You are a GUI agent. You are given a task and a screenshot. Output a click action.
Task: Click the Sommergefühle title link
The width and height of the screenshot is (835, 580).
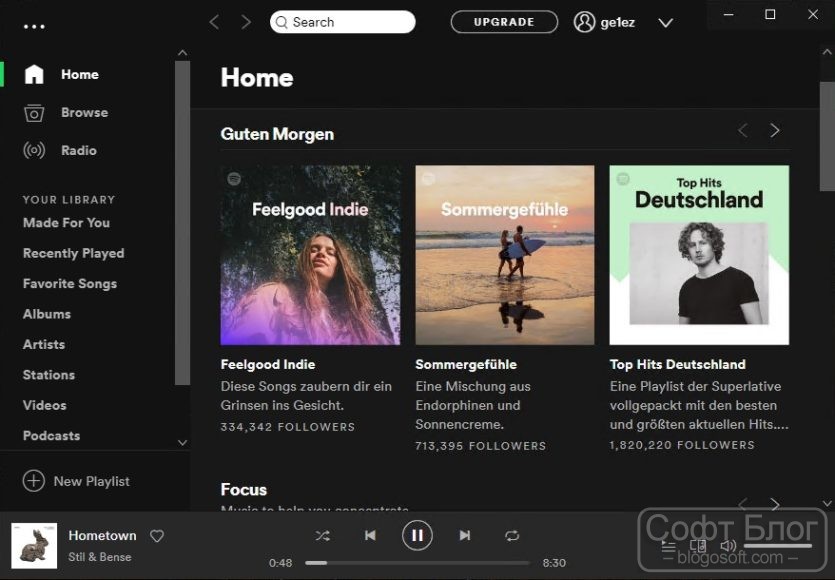[466, 364]
